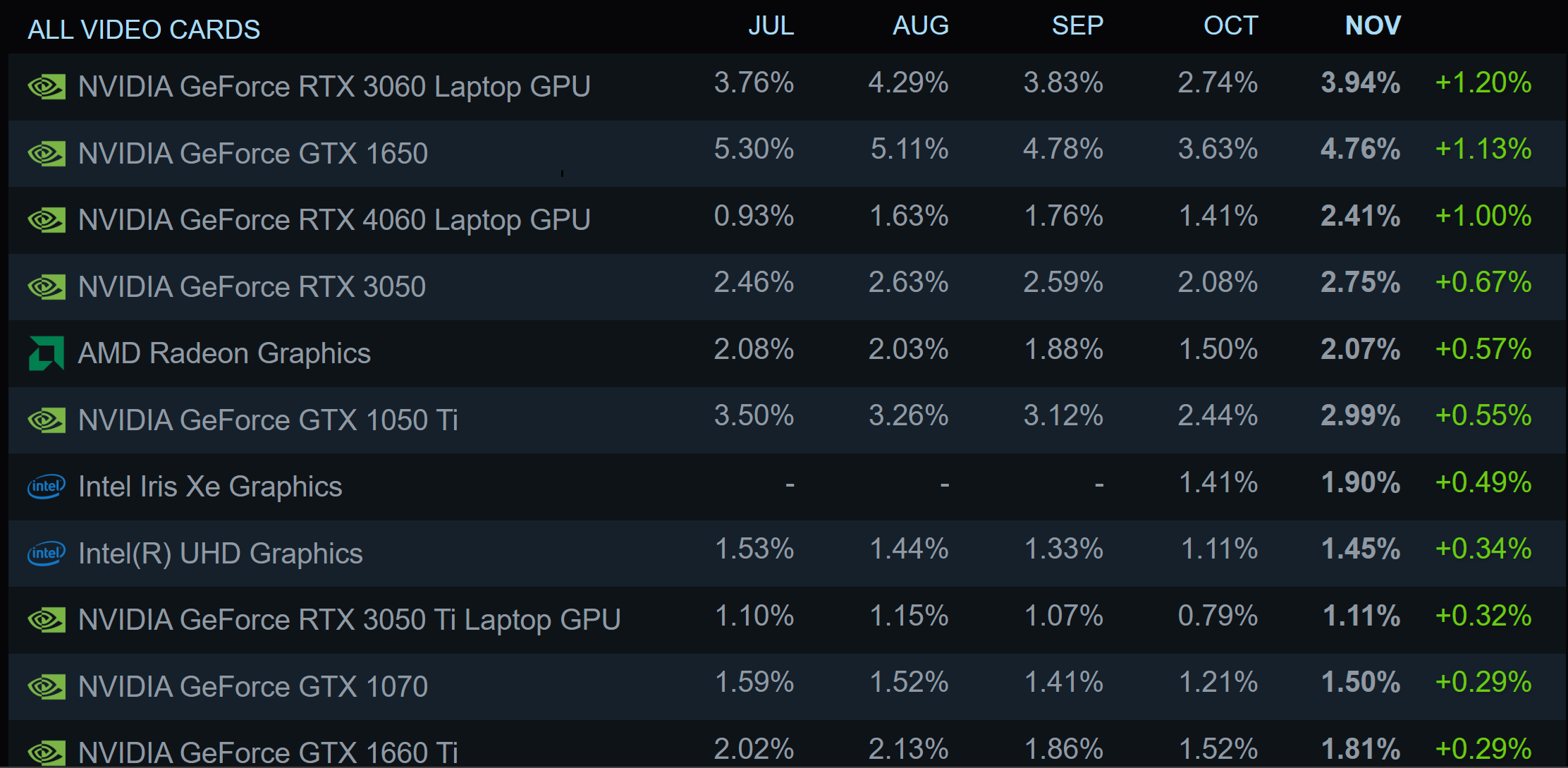Click Intel logo beside Intel(R) UHD Graphics
This screenshot has width=1568, height=768.
(47, 554)
